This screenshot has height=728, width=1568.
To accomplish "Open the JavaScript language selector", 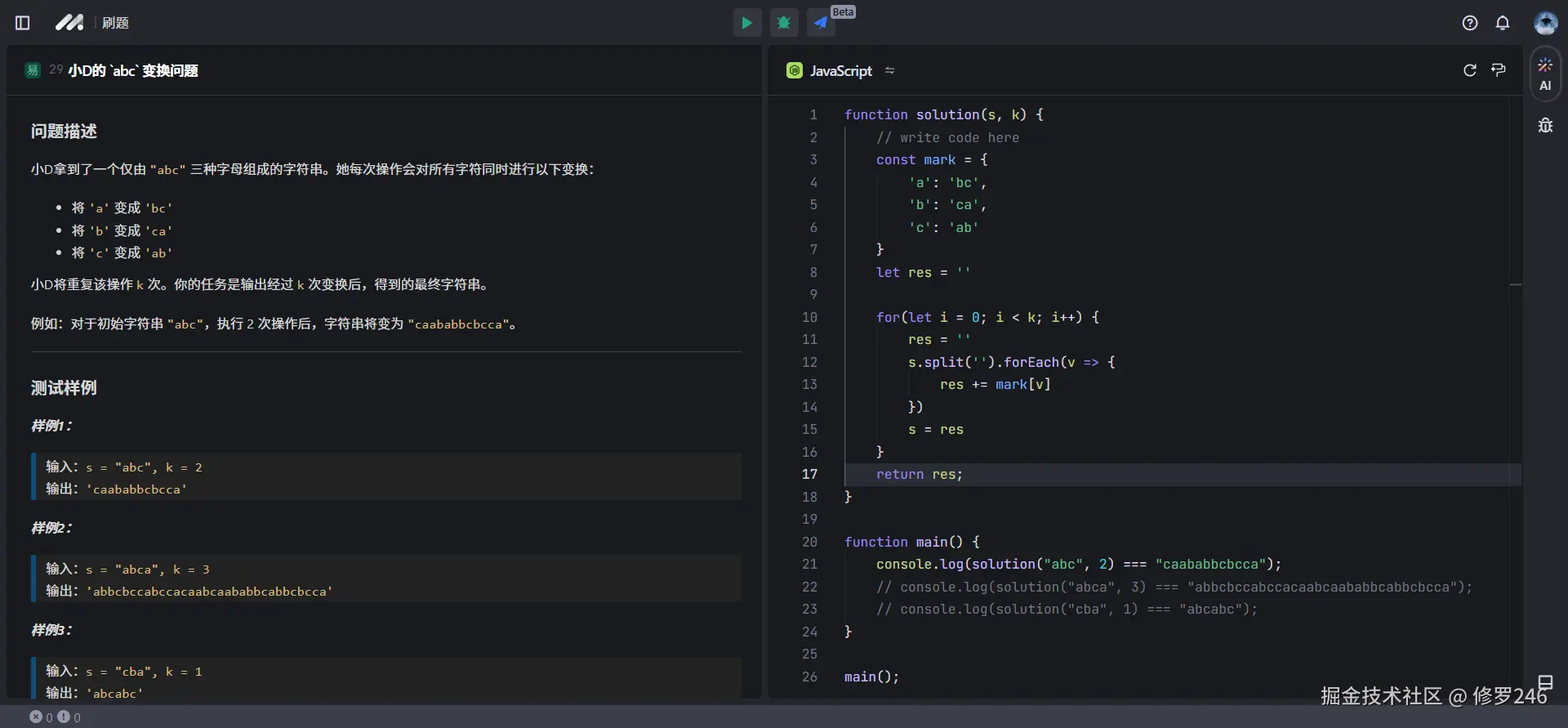I will pos(840,71).
